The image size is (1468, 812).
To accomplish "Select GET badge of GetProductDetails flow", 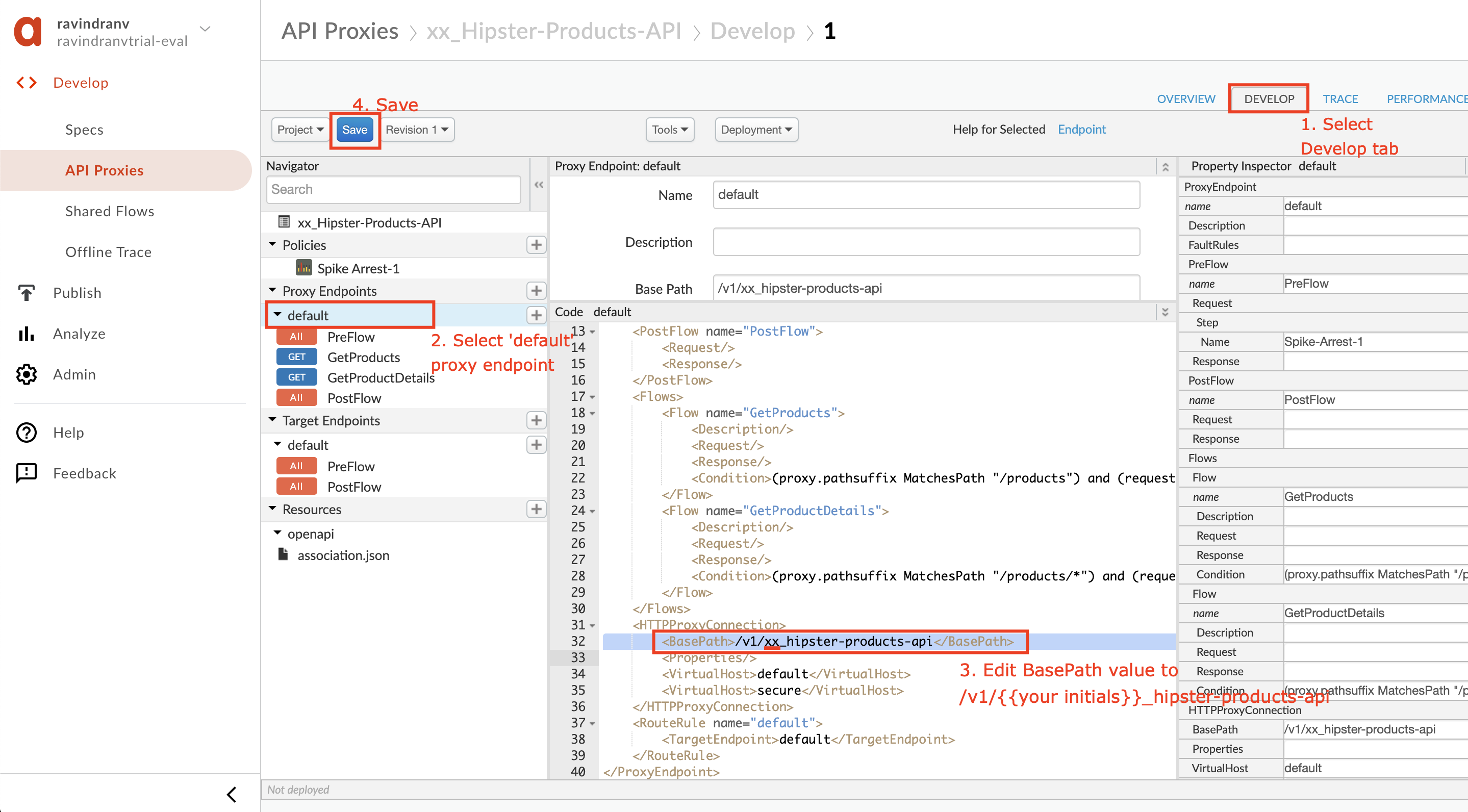I will tap(296, 377).
